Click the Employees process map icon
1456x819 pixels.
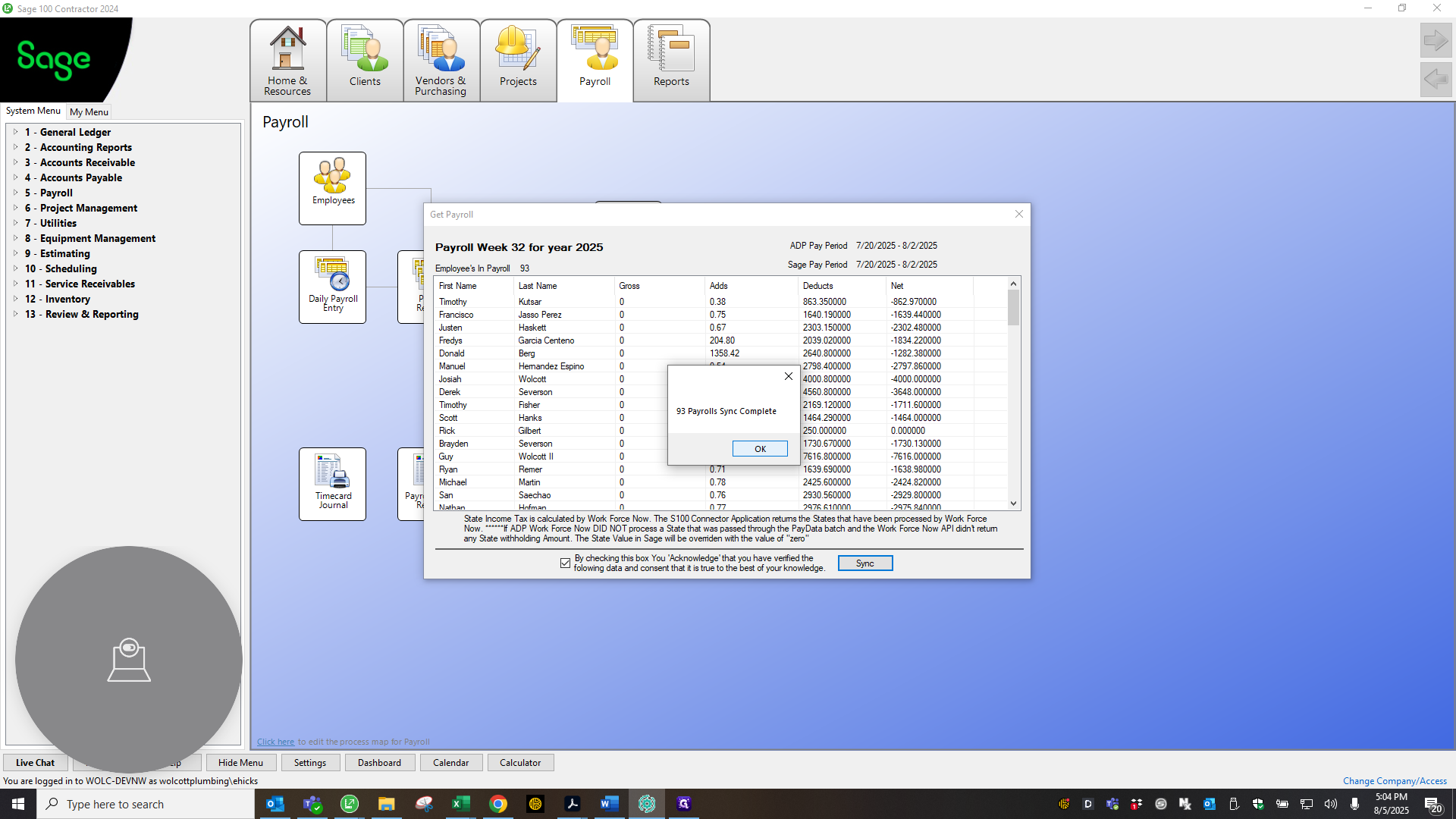coord(332,188)
